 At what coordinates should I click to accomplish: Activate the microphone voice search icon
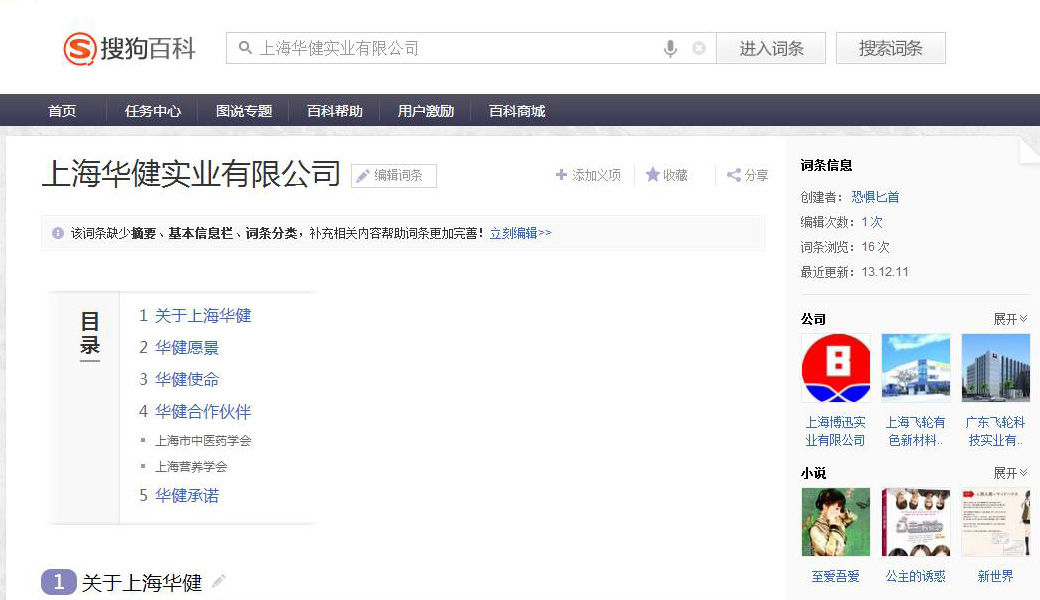(x=671, y=48)
